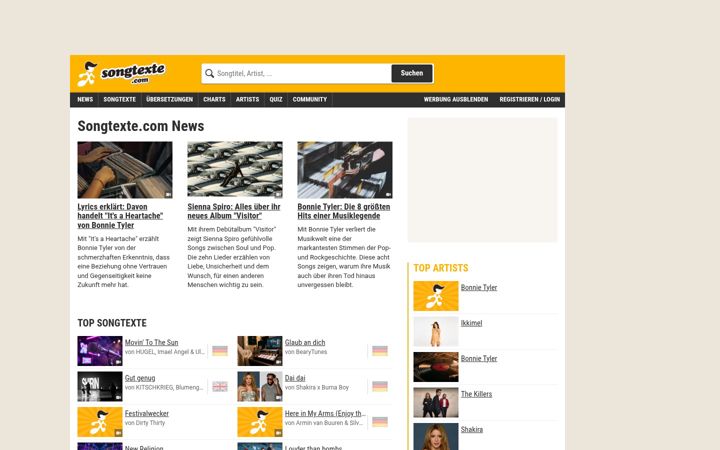Open song link Movin' To The Sun
Viewport: 720px width, 450px height.
(x=152, y=343)
